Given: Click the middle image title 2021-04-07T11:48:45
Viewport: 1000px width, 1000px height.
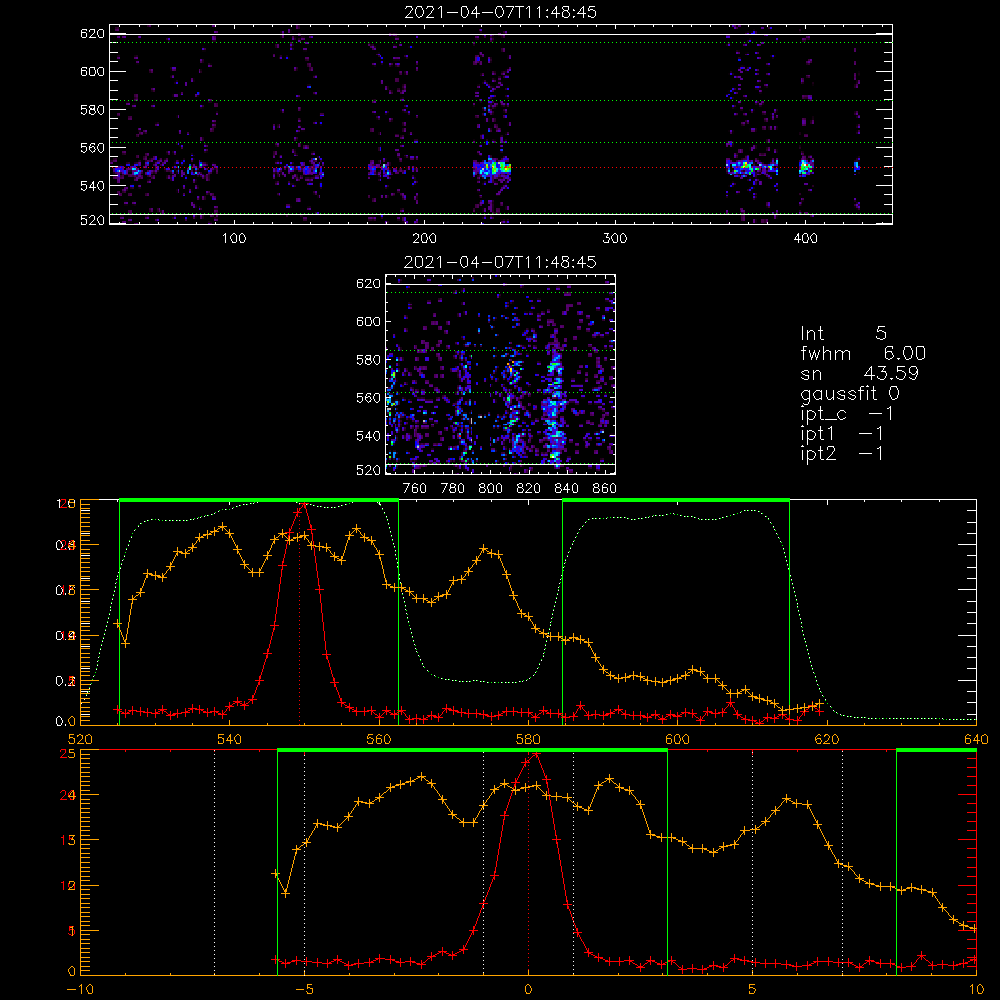Looking at the screenshot, I should 501,262.
